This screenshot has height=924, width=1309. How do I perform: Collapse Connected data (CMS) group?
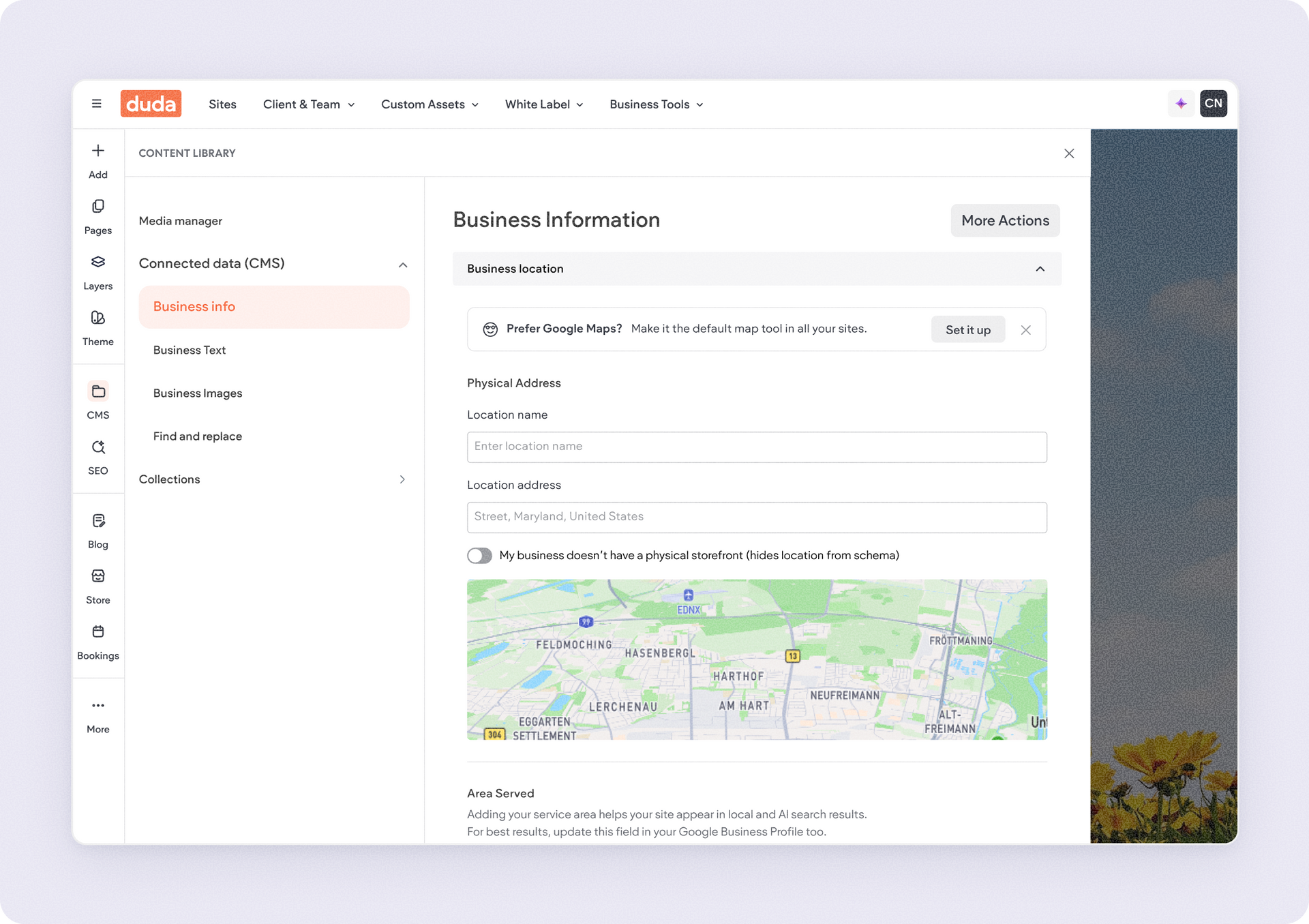[x=403, y=265]
